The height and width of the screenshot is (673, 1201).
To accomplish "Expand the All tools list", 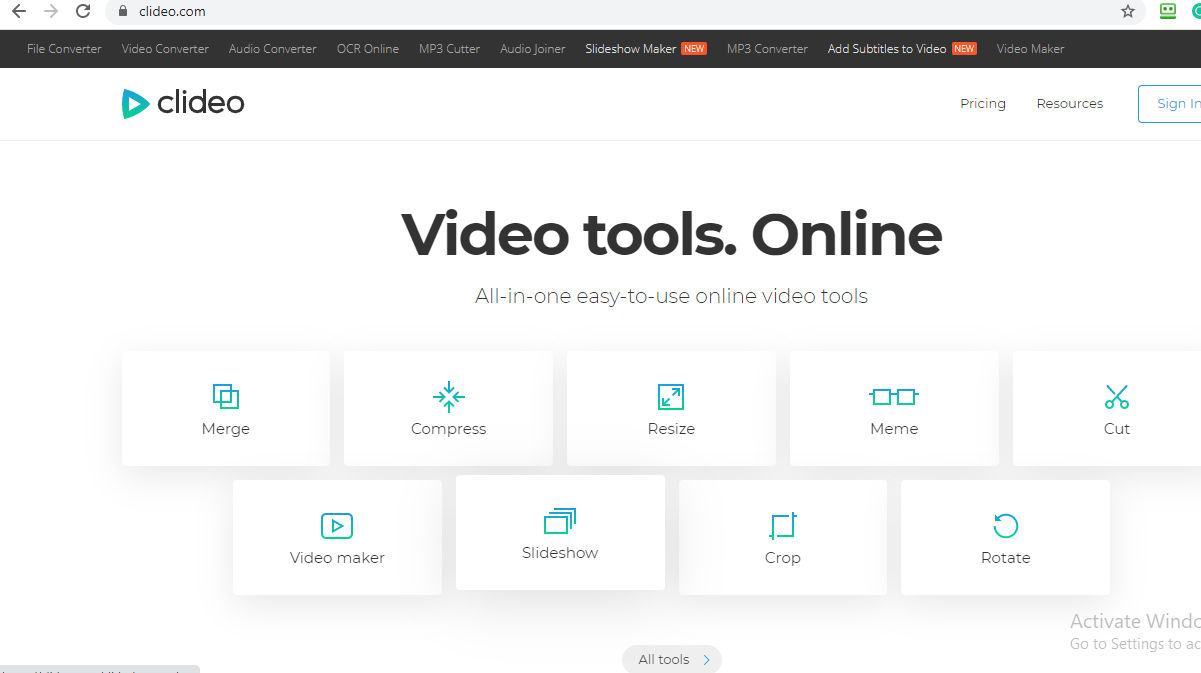I will (672, 659).
